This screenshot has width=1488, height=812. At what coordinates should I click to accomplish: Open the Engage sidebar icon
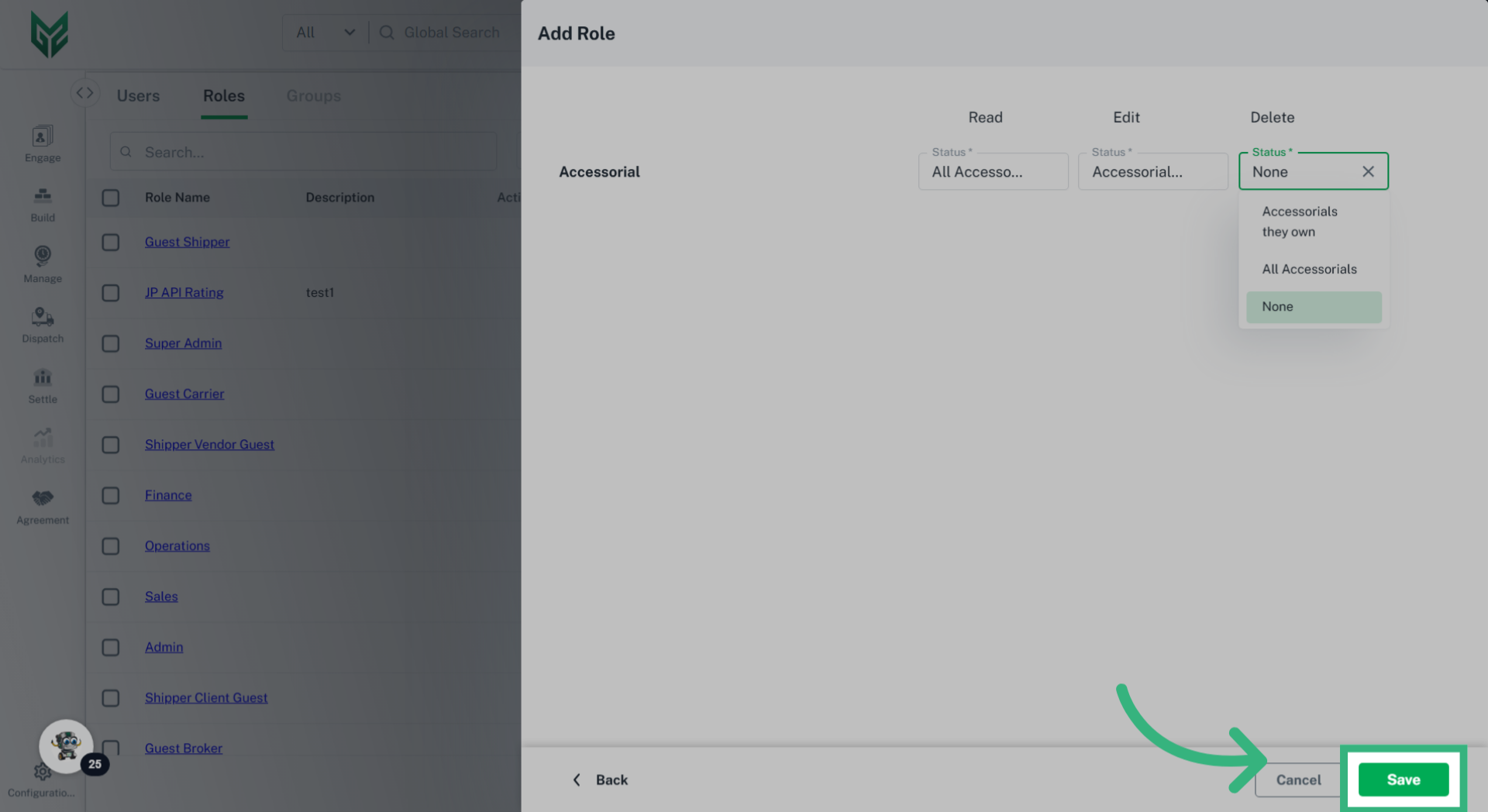(43, 137)
